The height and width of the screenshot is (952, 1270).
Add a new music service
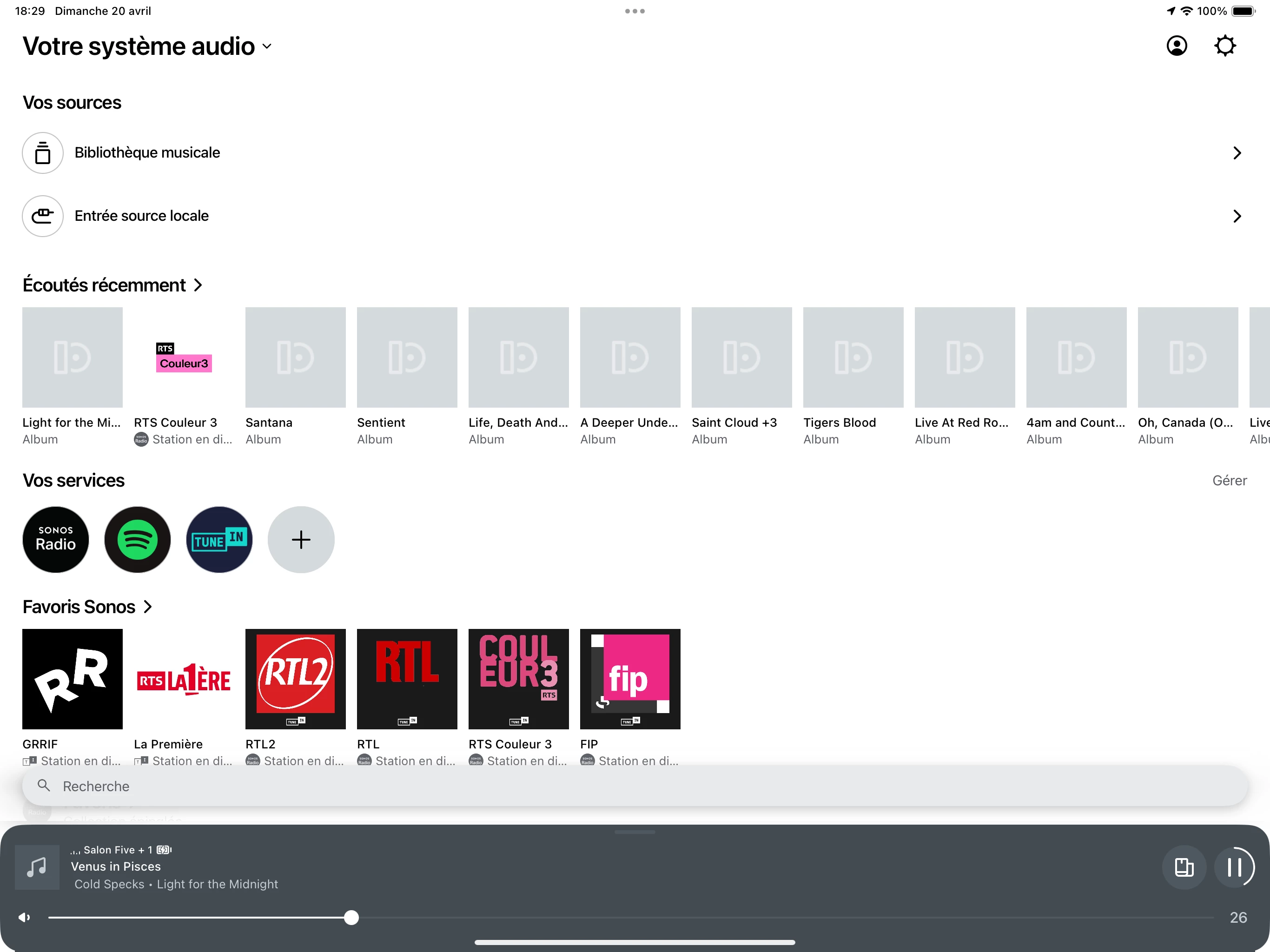click(x=301, y=539)
